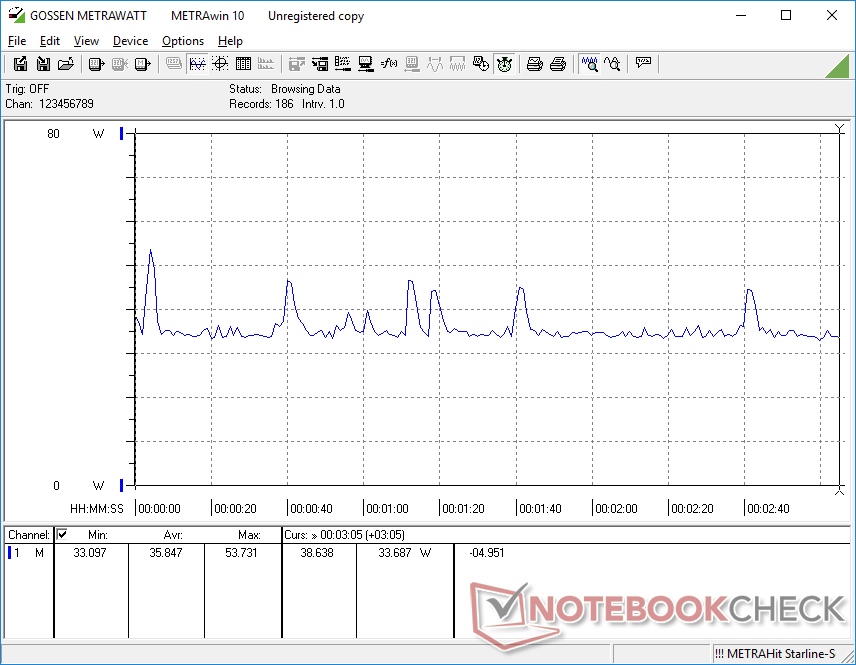Click the bottom cursor arrow on time axis
The height and width of the screenshot is (665, 856).
840,491
